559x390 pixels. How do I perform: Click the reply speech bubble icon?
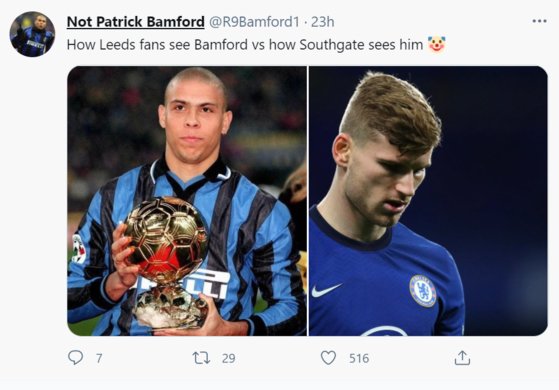(75, 358)
